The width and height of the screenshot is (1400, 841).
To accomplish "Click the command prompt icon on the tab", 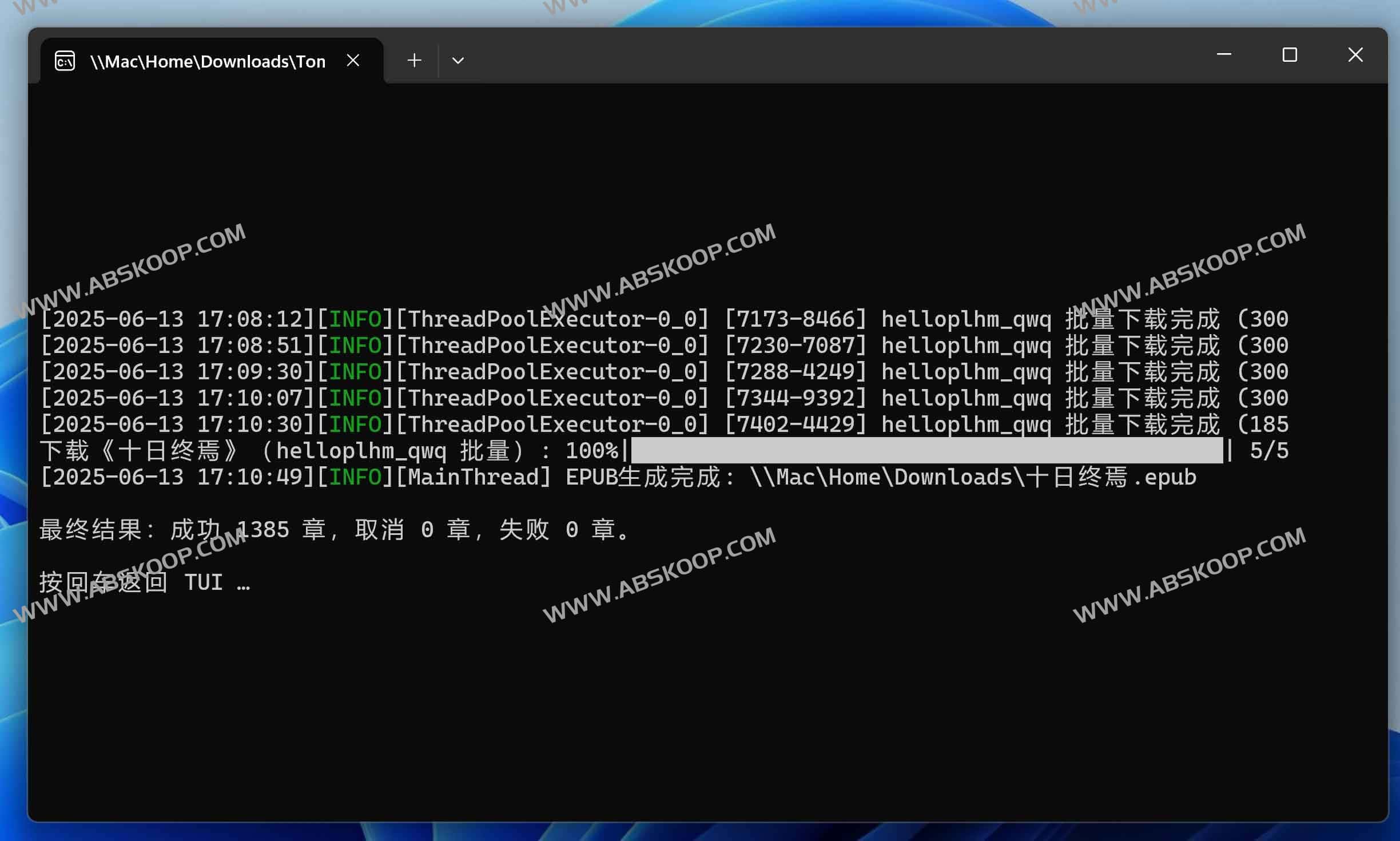I will [65, 61].
